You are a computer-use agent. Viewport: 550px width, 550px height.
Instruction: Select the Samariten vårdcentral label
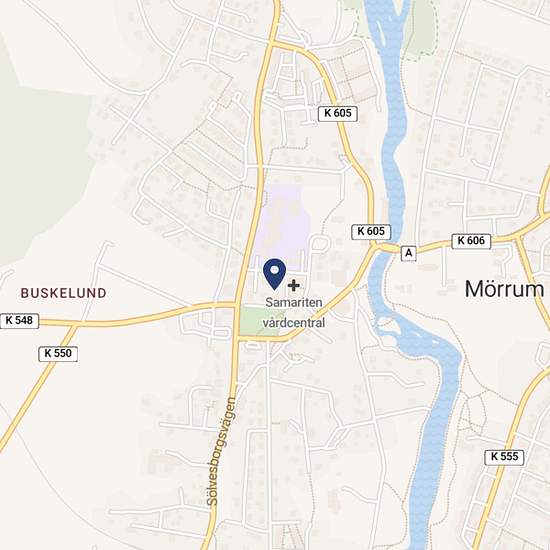tap(294, 312)
